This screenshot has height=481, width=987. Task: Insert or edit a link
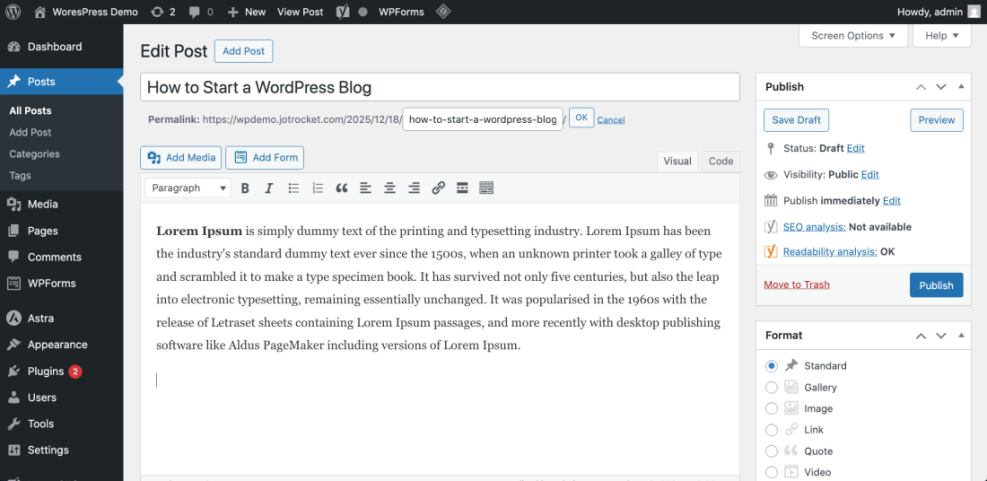438,188
